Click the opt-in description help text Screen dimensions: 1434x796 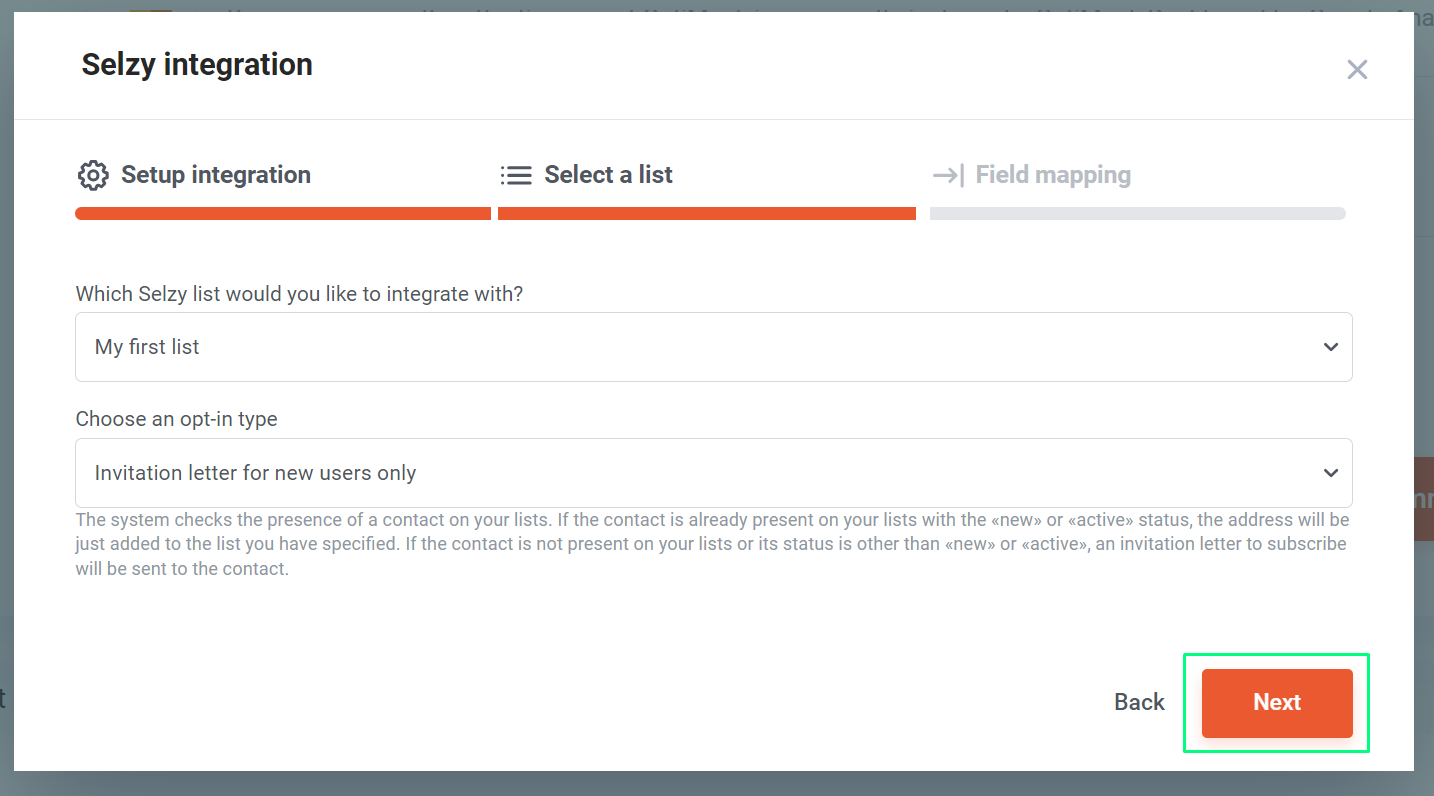[x=712, y=545]
